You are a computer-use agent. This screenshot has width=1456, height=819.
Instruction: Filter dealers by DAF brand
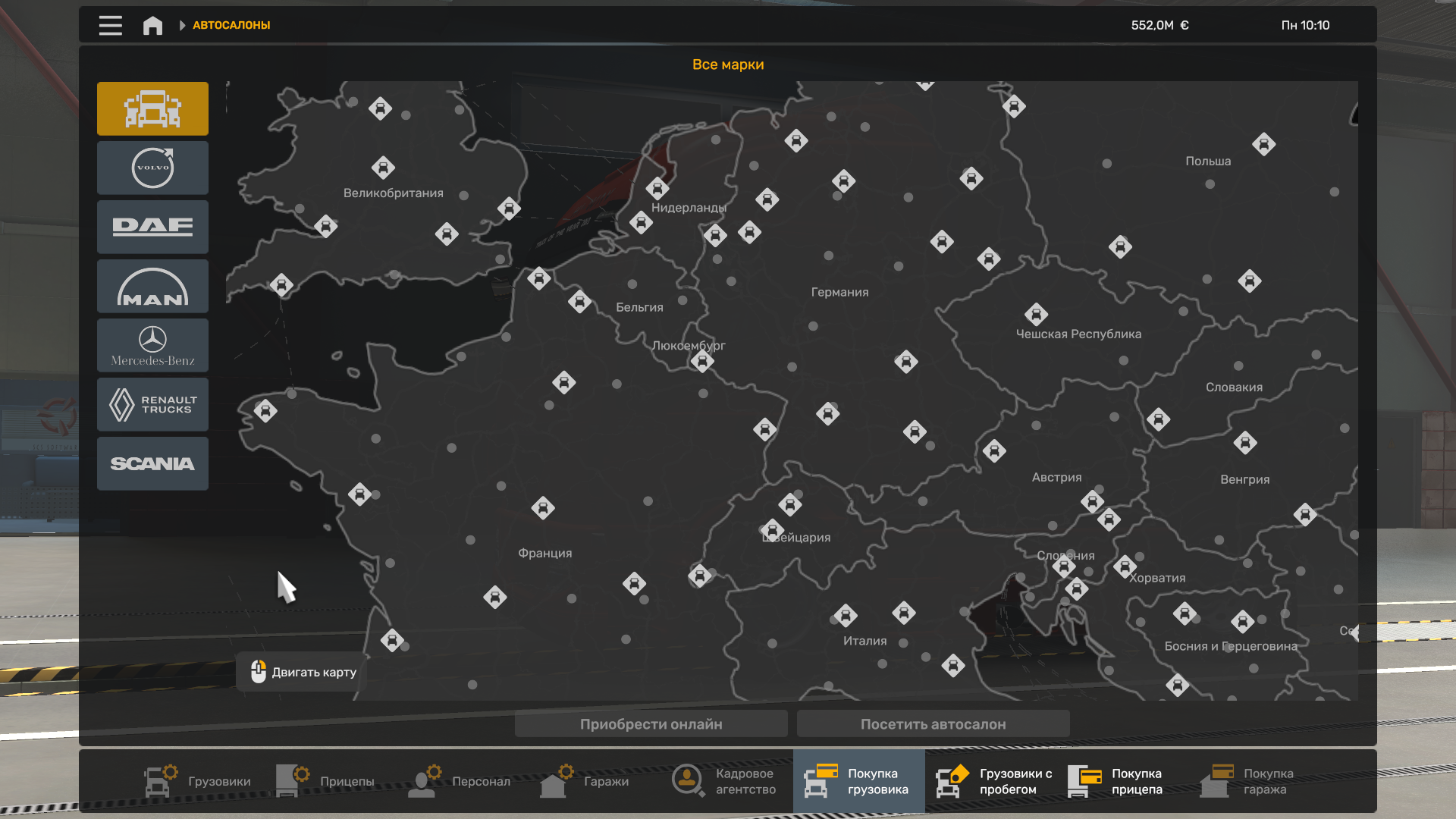152,227
